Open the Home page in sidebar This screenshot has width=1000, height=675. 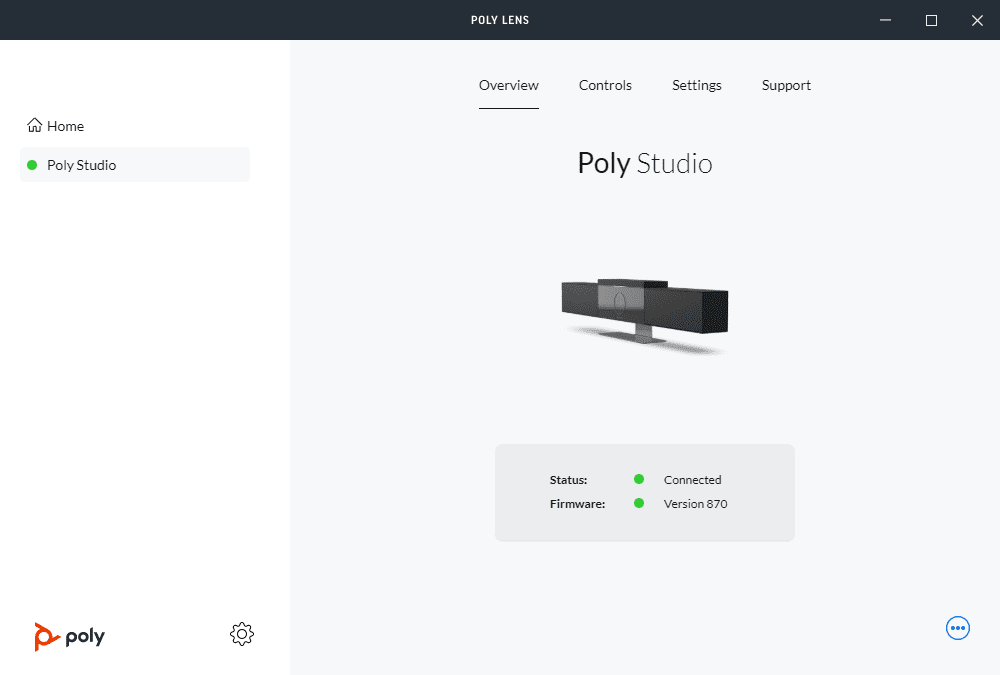click(55, 126)
